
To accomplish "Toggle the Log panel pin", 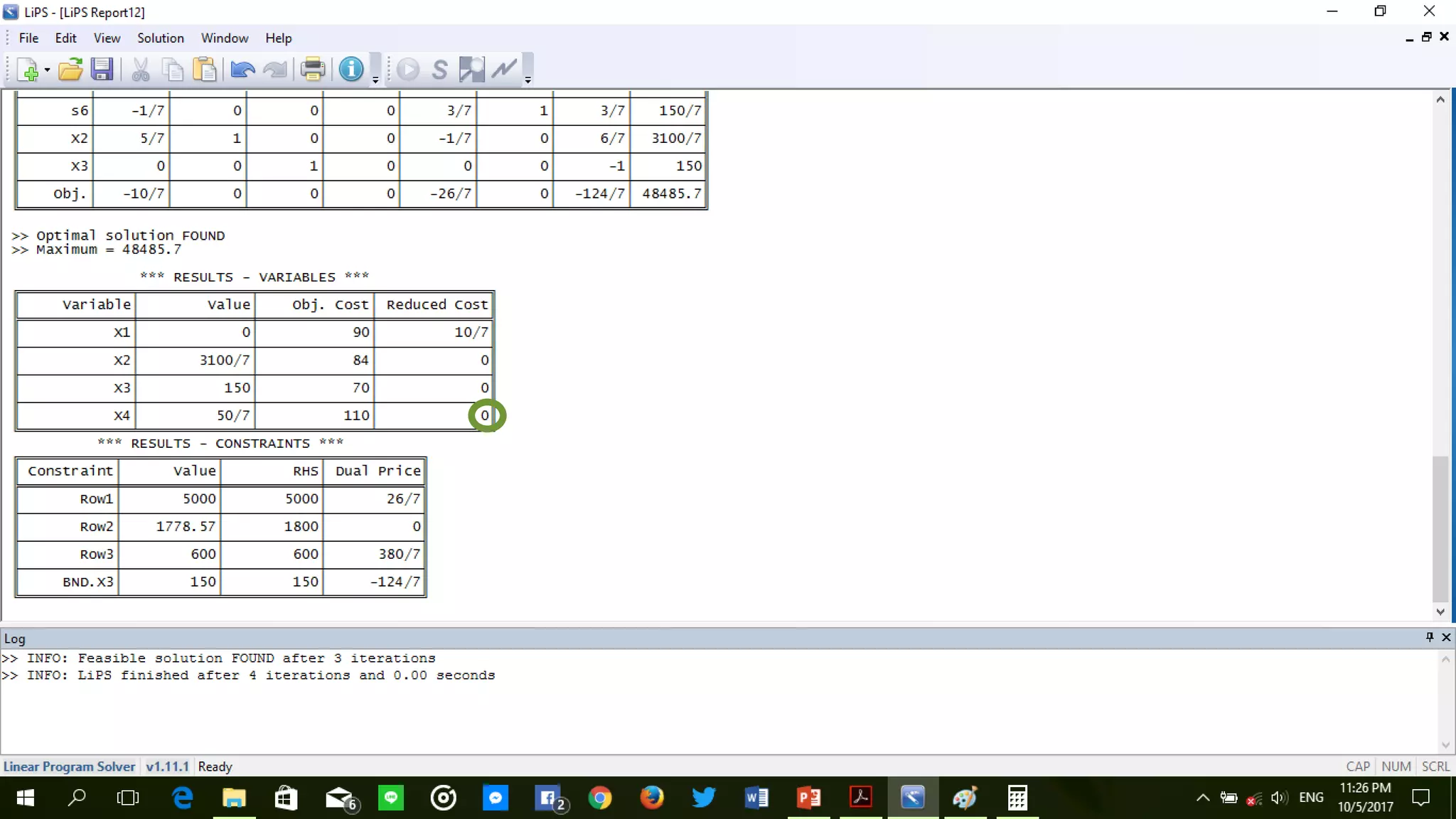I will point(1429,637).
